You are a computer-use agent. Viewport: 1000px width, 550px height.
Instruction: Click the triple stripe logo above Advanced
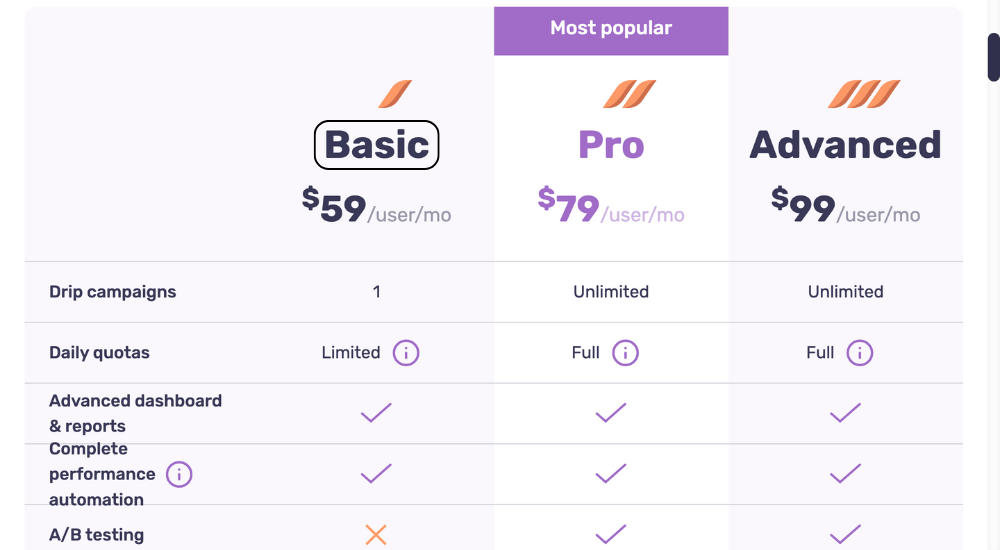point(864,94)
